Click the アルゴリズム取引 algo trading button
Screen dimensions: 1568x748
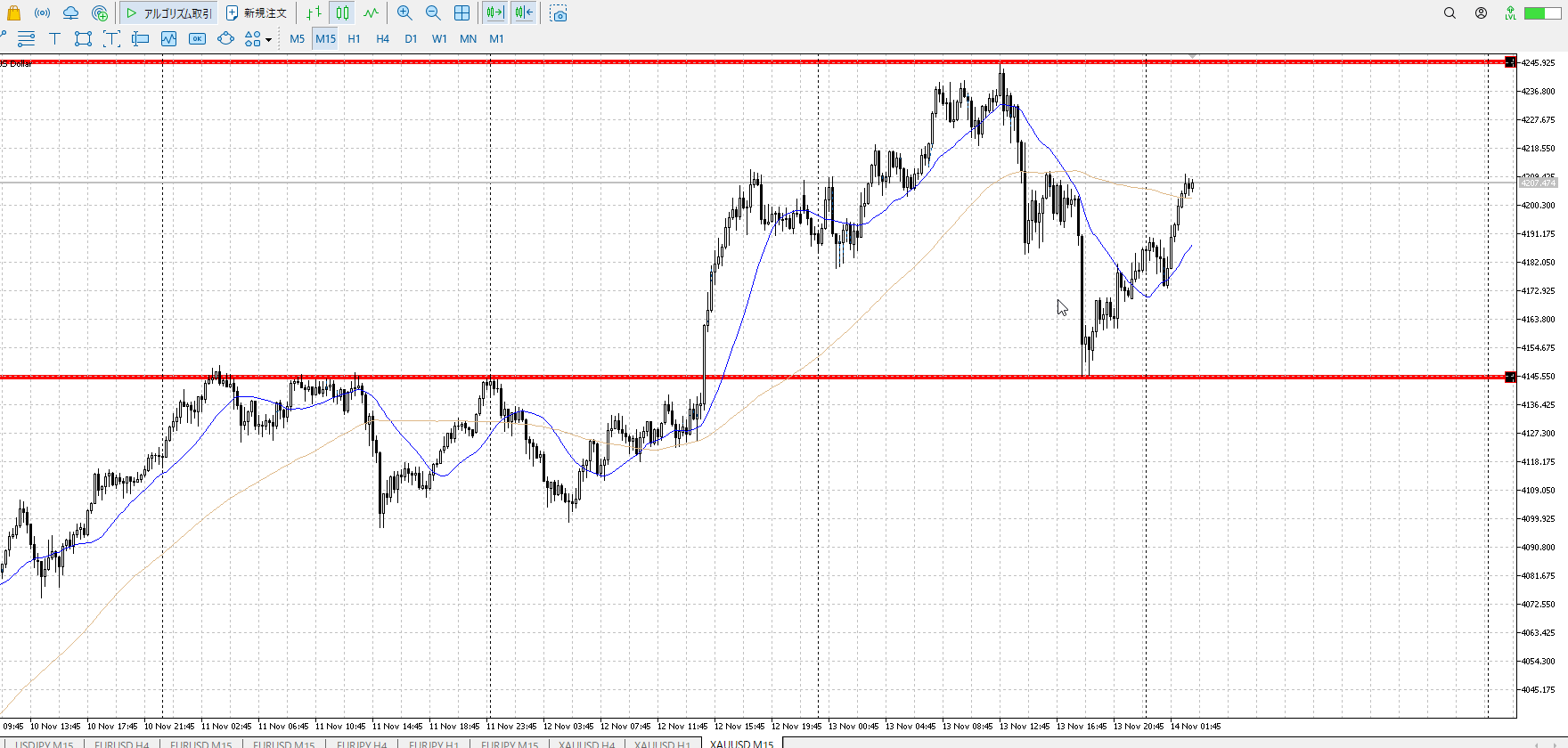(169, 13)
